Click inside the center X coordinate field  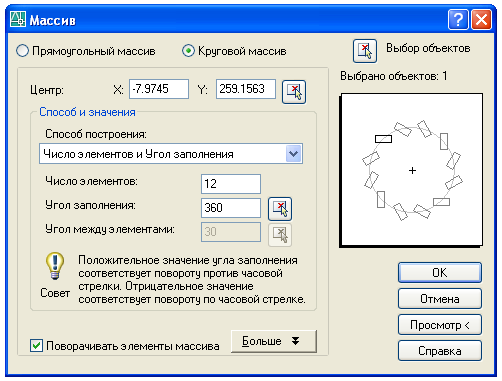(159, 89)
